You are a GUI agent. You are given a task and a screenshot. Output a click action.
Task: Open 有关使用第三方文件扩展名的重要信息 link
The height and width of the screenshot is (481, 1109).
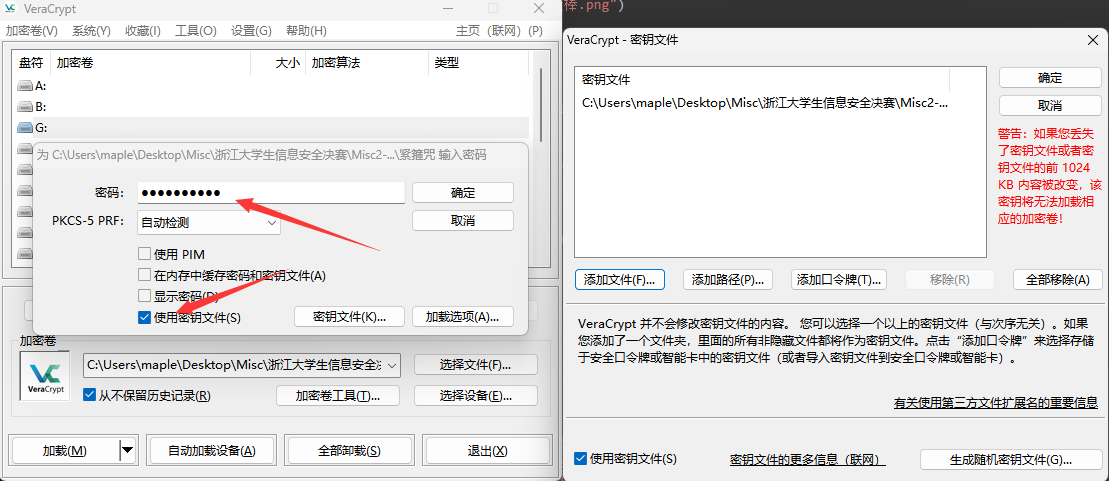click(x=995, y=403)
